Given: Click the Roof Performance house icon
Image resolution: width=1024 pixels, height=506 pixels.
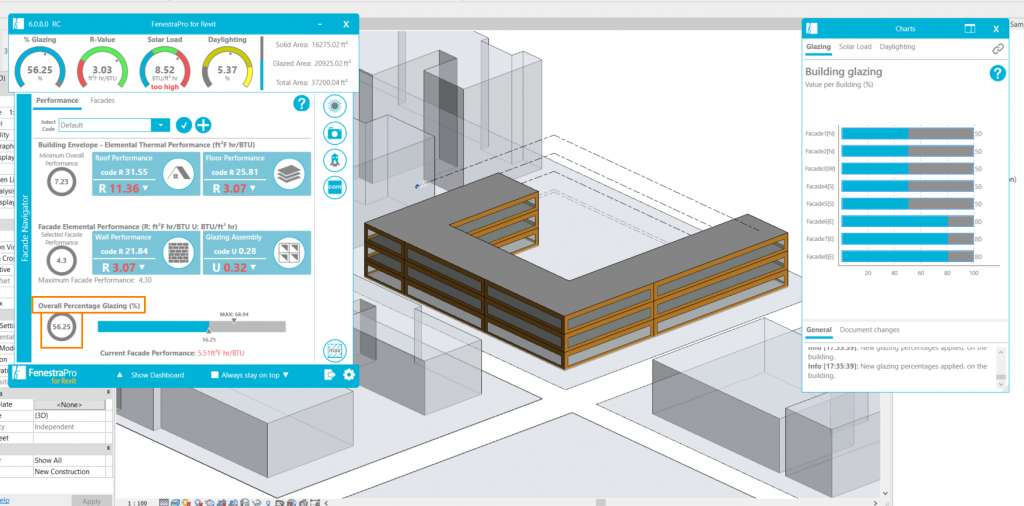Looking at the screenshot, I should [176, 174].
